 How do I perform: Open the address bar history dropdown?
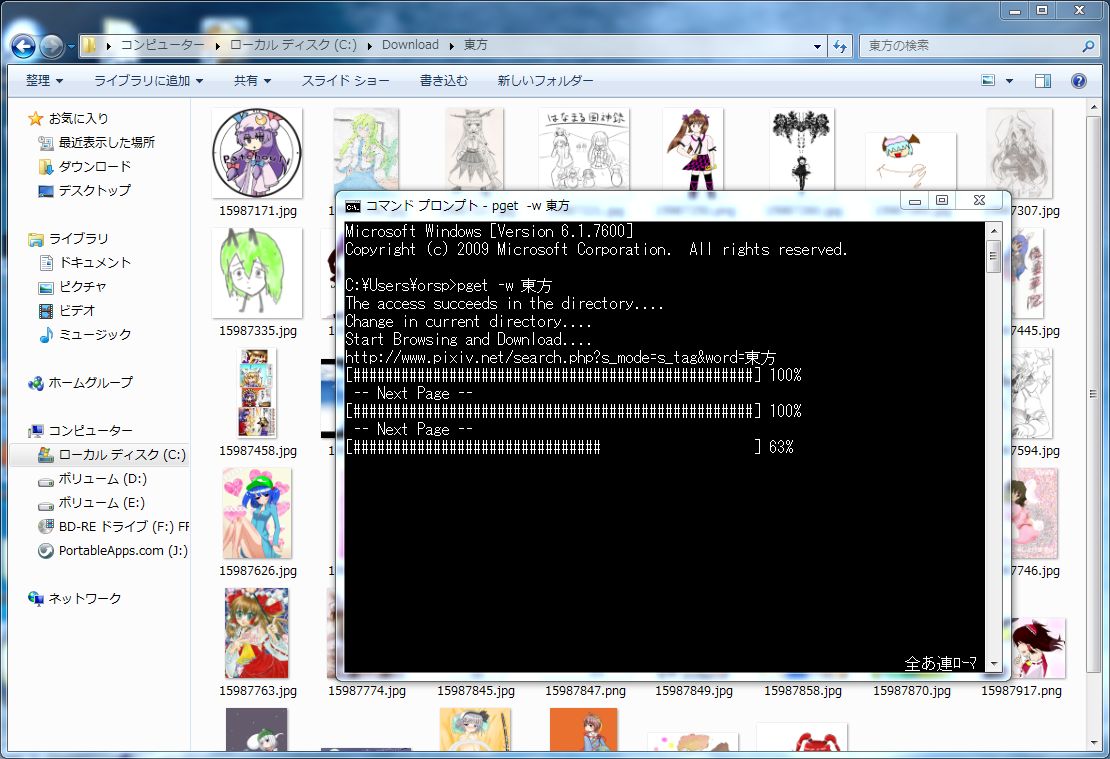pos(818,46)
